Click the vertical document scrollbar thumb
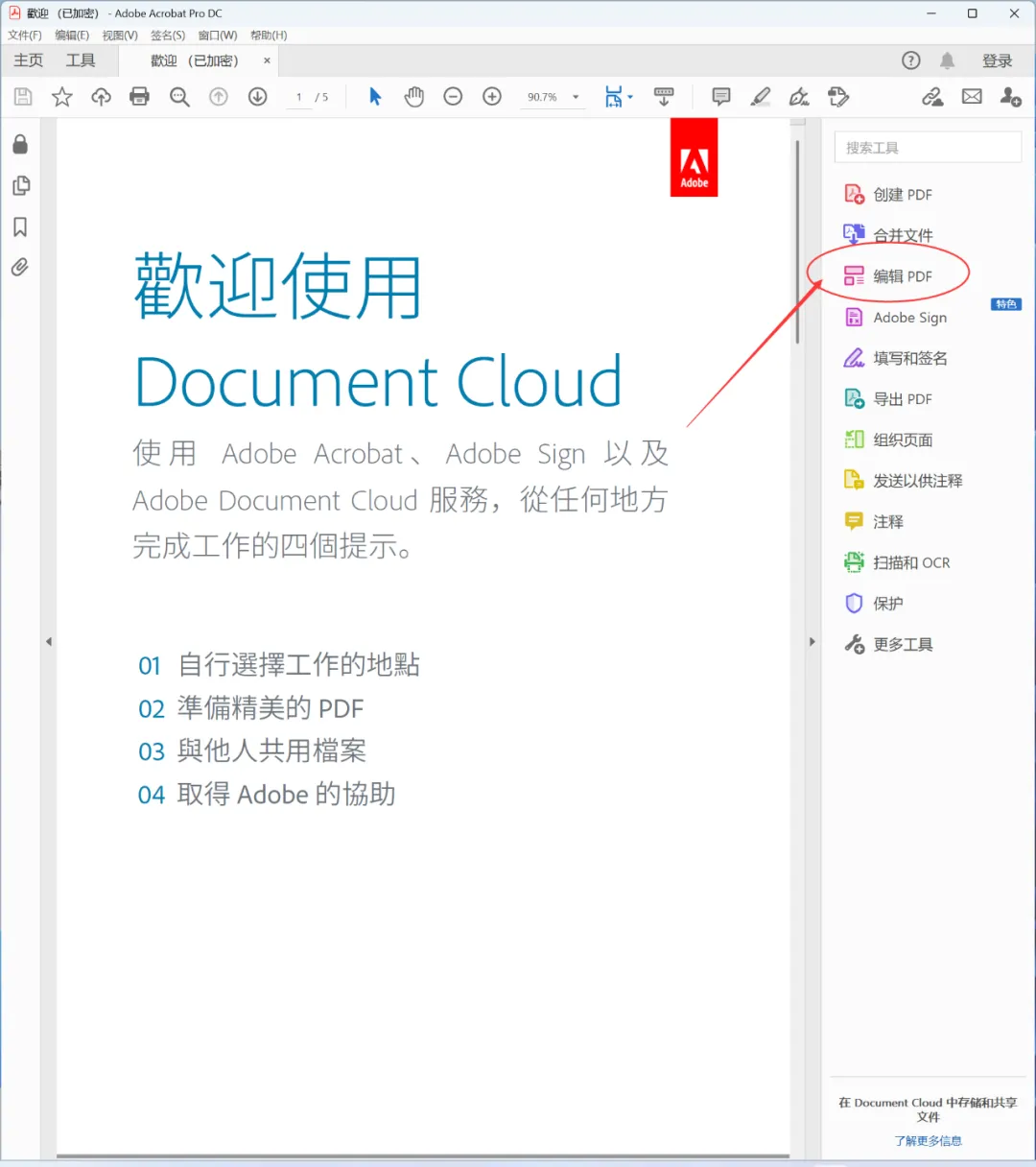 coord(797,242)
